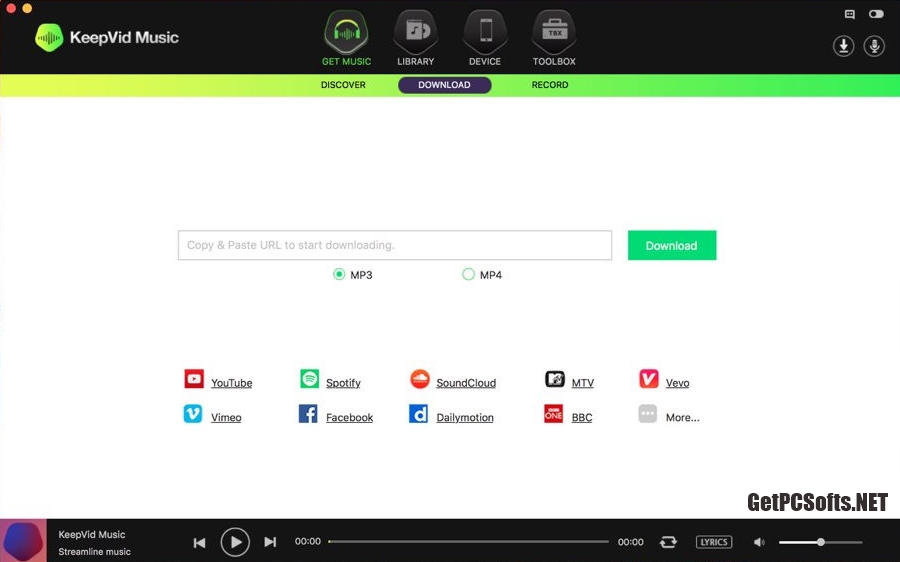This screenshot has width=900, height=562.
Task: Click the KeepVid Music logo
Action: coord(107,38)
